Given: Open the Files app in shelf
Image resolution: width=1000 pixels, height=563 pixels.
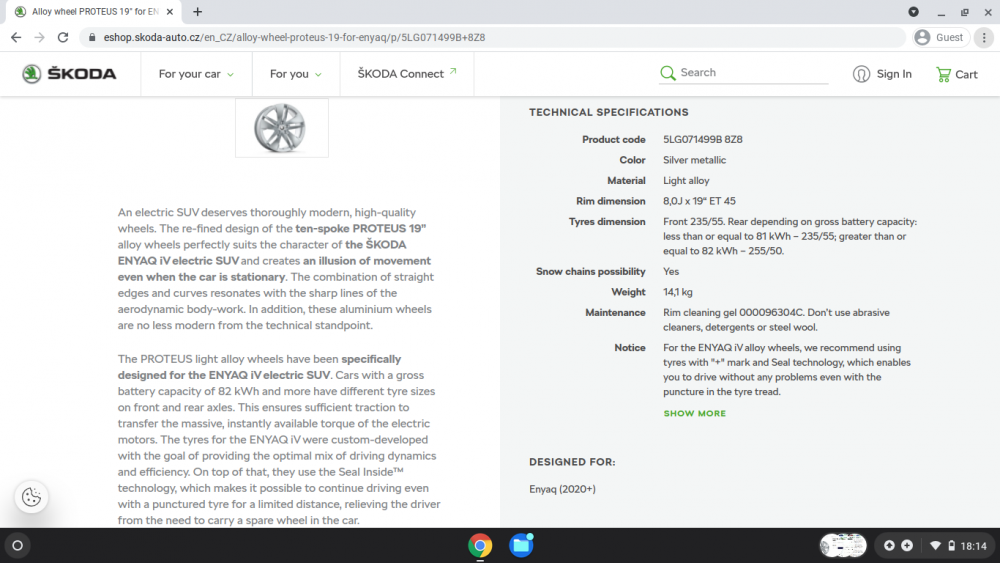Looking at the screenshot, I should coord(521,546).
